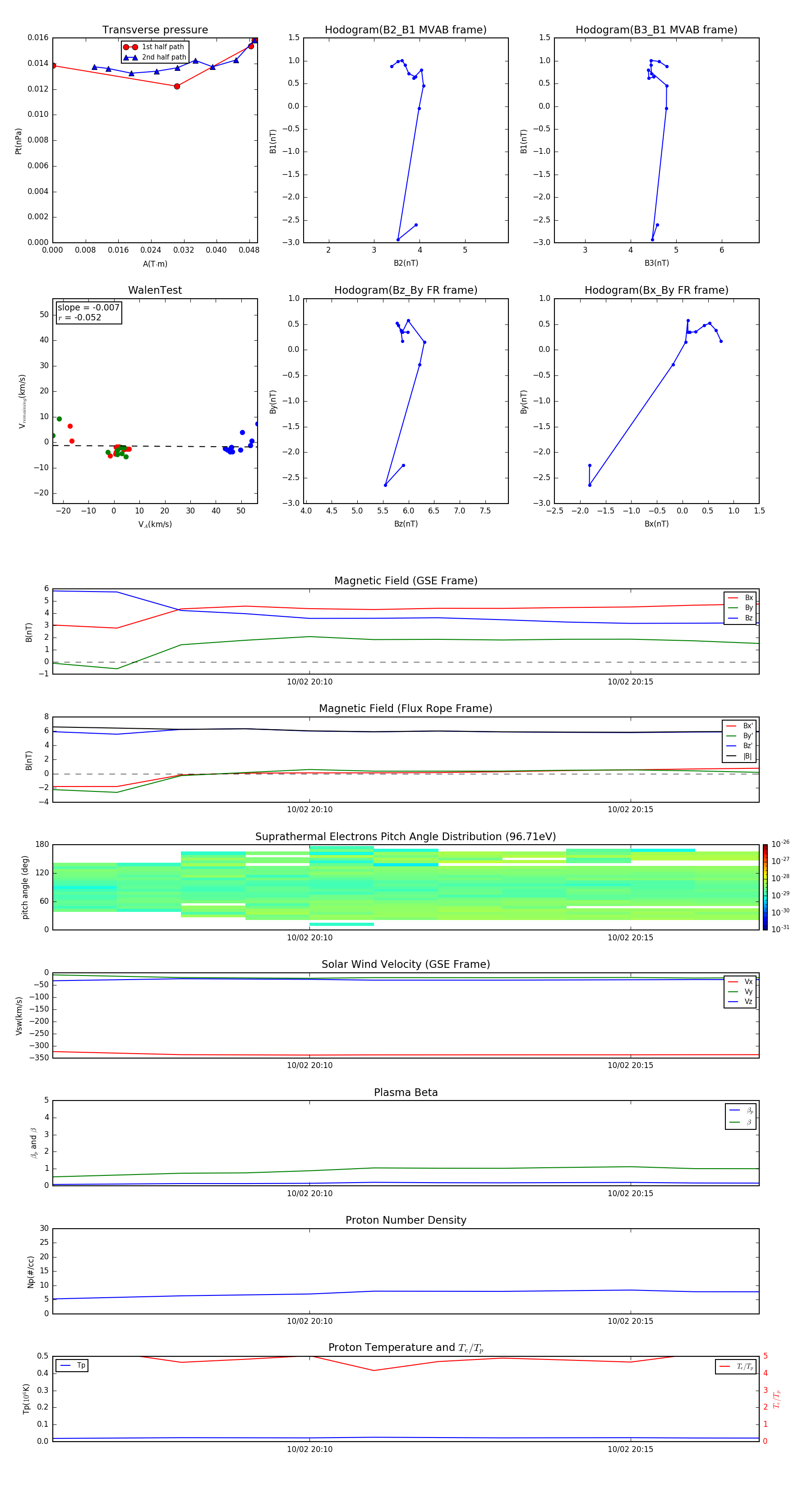This screenshot has height=1489, width=812.
Task: Click the "Magnetic Field (GSE Frame)" title
Action: coord(406,581)
